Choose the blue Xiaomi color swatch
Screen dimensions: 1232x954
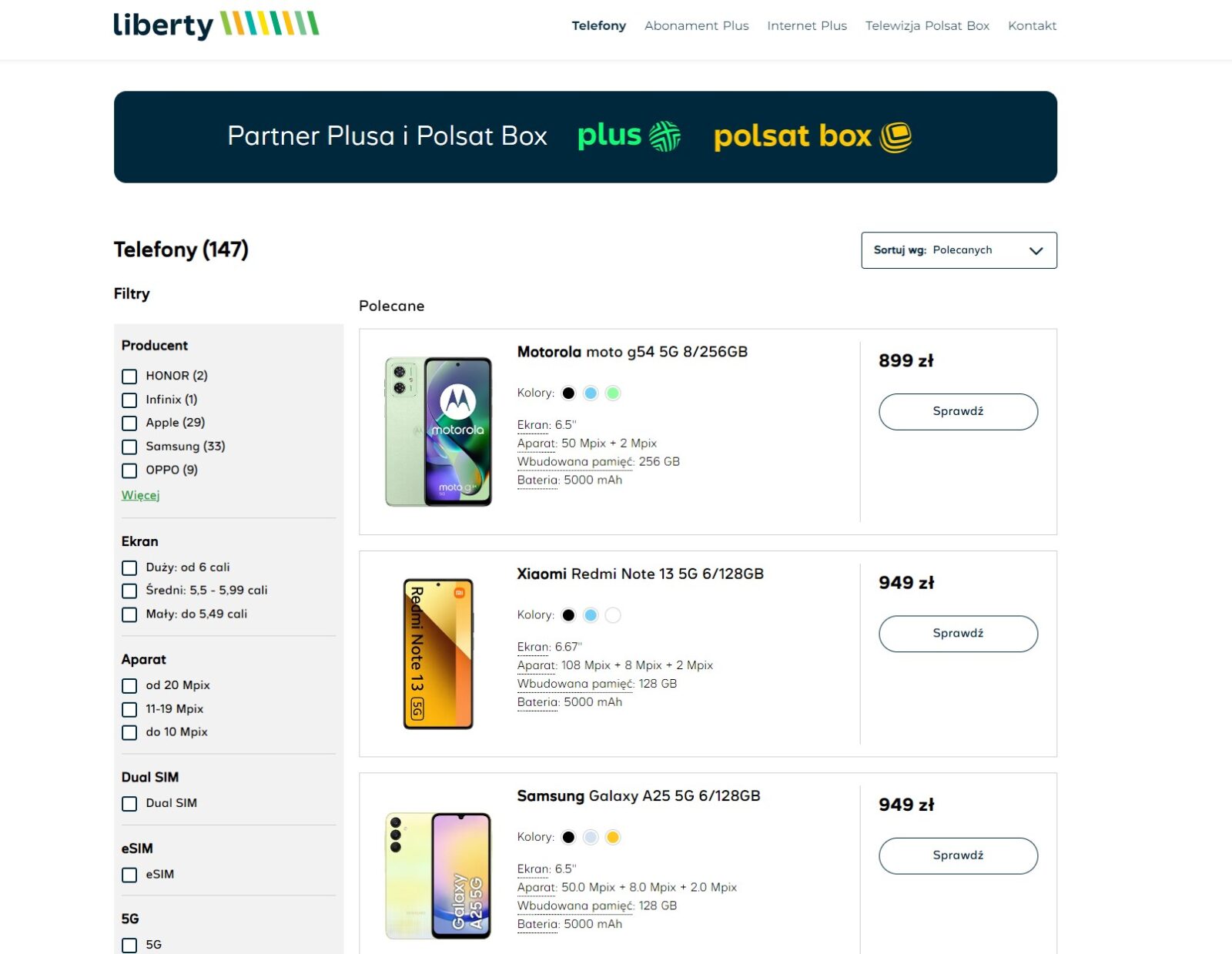[591, 615]
